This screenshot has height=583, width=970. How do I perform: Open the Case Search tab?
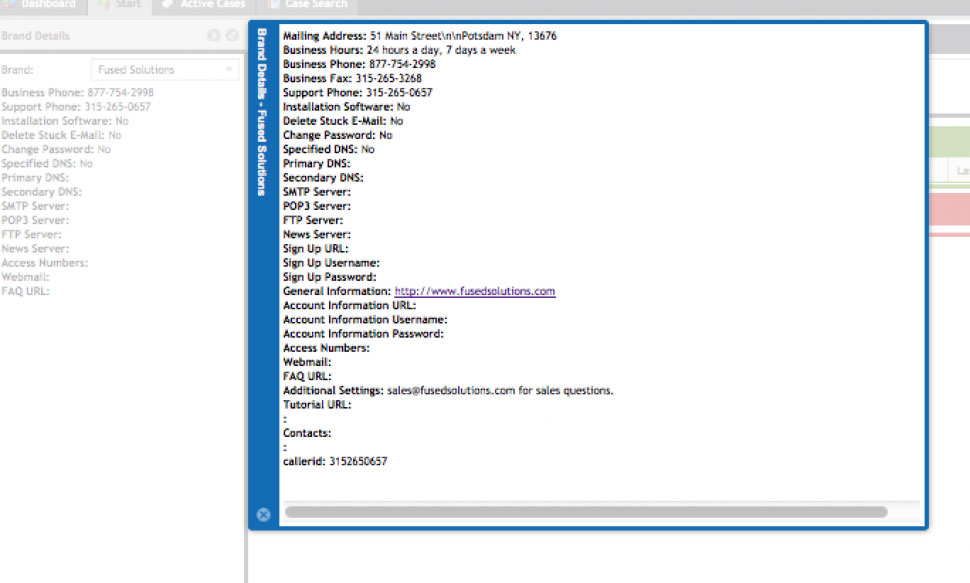[309, 4]
